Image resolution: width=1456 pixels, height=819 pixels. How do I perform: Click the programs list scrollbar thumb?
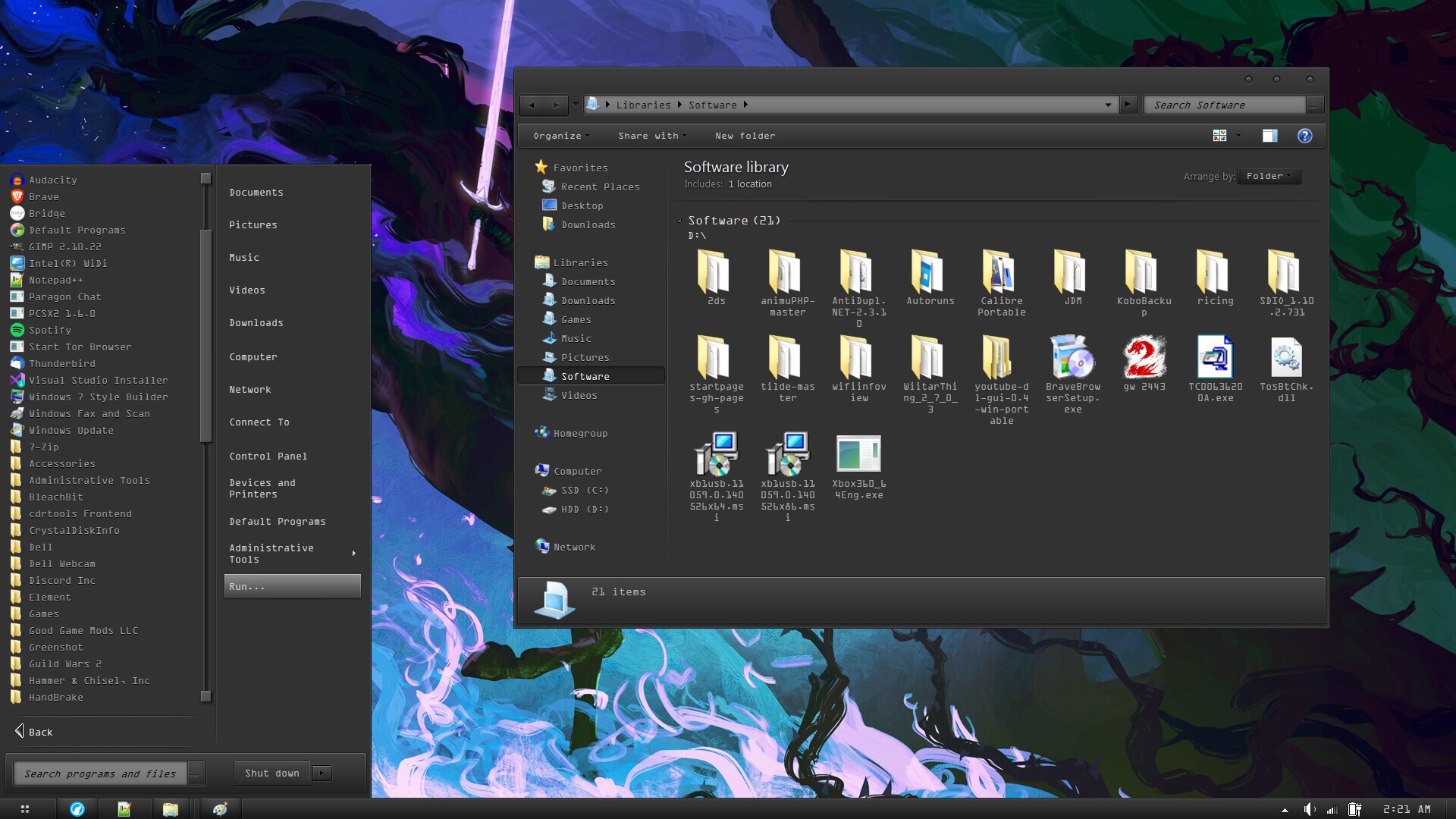tap(205, 335)
